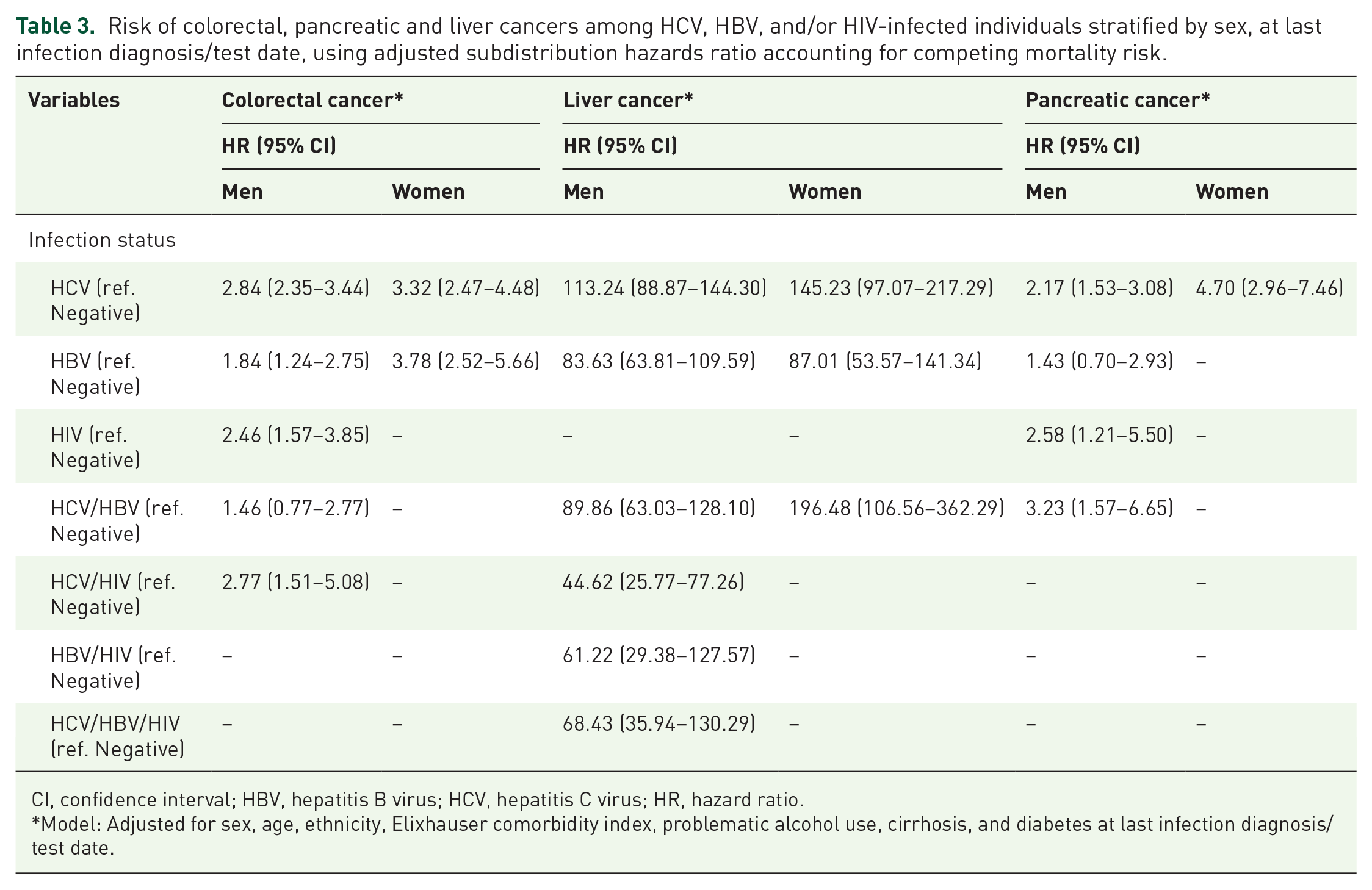Click the 4.70 (2.96–7.46) pancreatic value
The image size is (1372, 890).
(1269, 288)
